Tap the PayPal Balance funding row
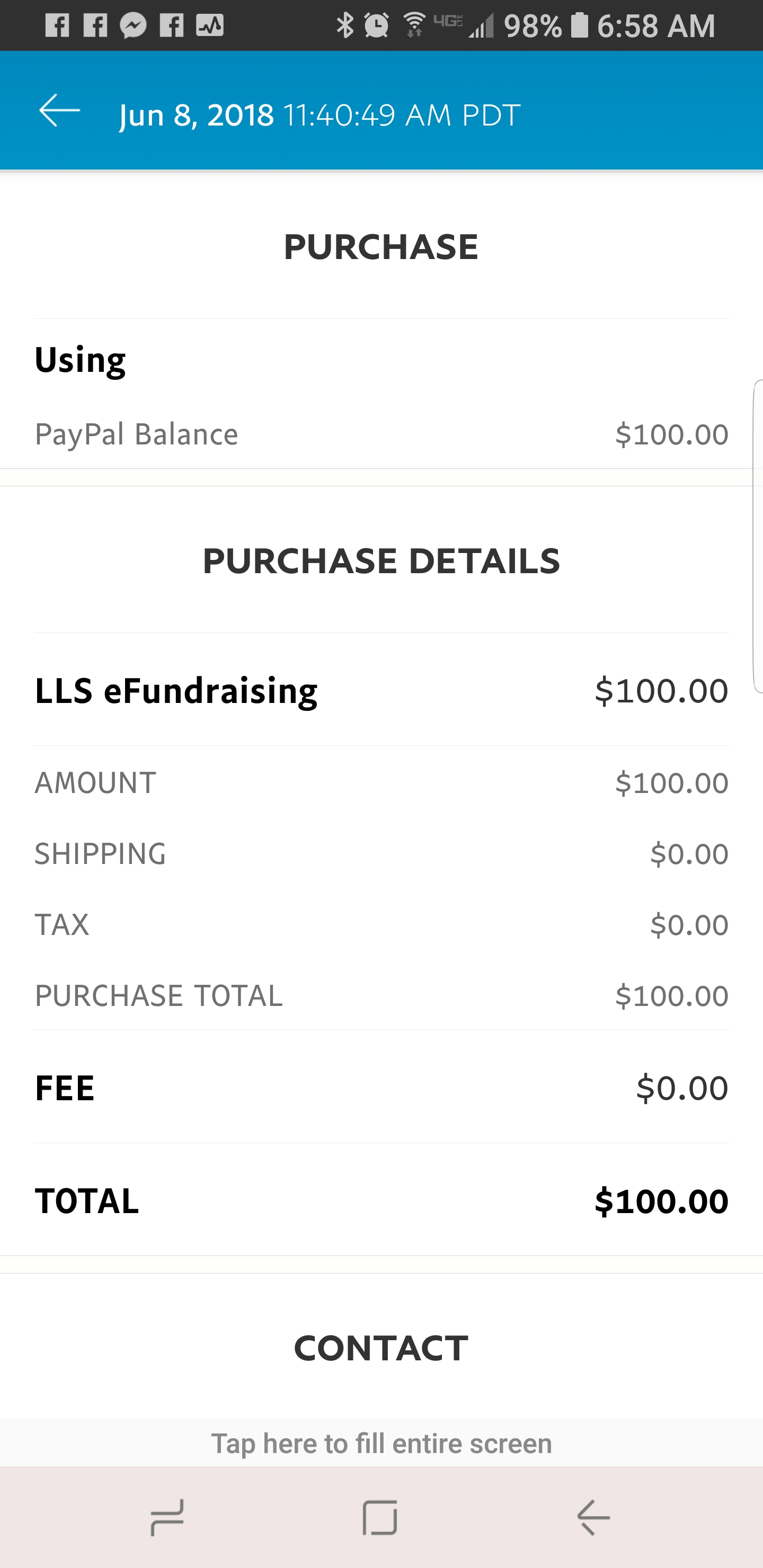This screenshot has height=1568, width=763. click(x=381, y=434)
